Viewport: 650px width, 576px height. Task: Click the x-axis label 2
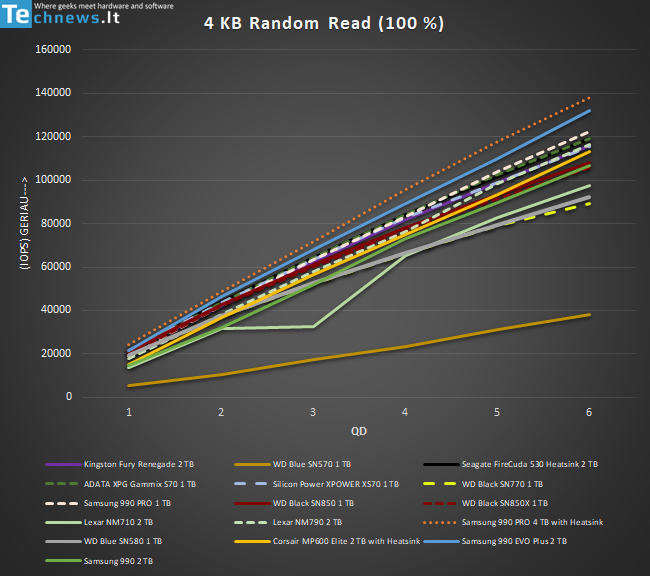tap(221, 412)
